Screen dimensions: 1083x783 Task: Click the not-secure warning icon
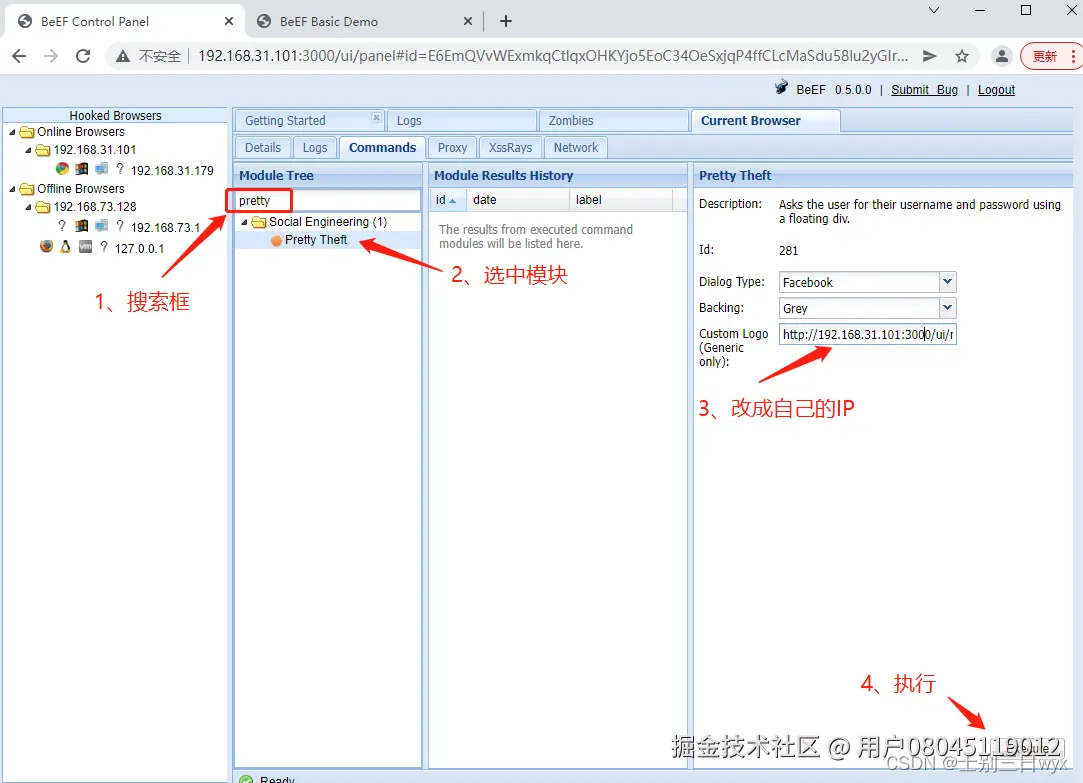point(122,56)
